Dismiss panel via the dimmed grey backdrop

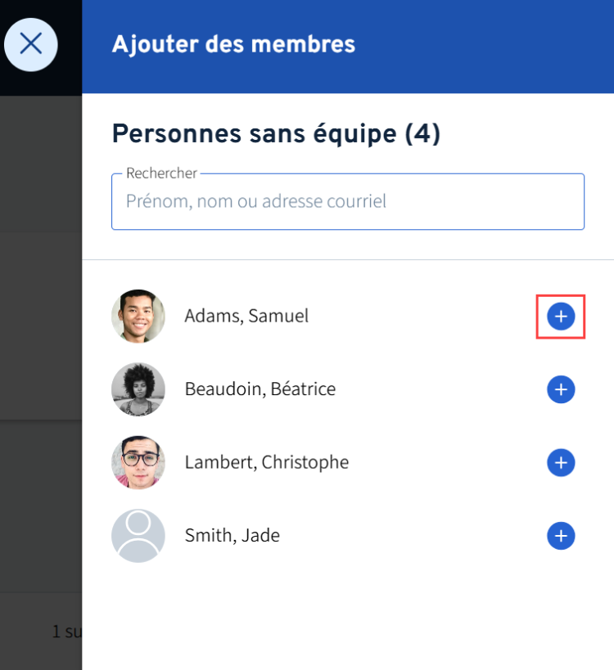pos(41,299)
